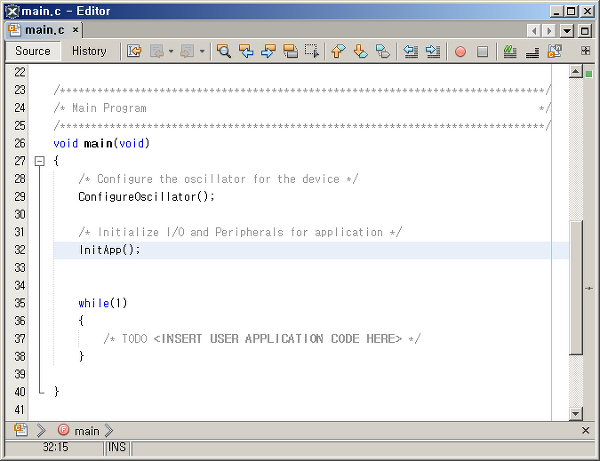Click the Initialize I/O and Peripherals comment
Screen dimensions: 600x461
tap(240, 232)
